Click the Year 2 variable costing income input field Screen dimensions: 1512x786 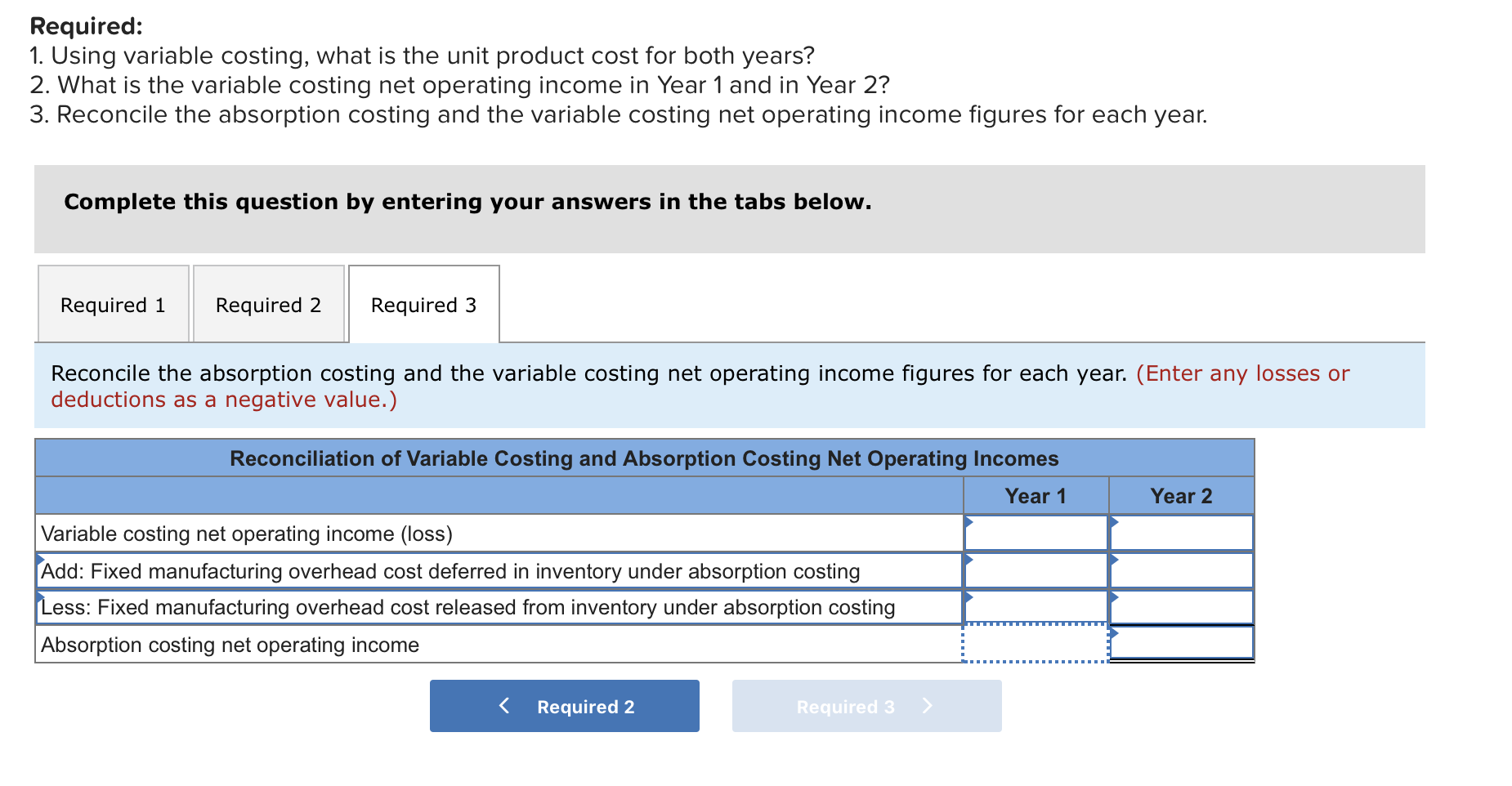tap(1181, 533)
